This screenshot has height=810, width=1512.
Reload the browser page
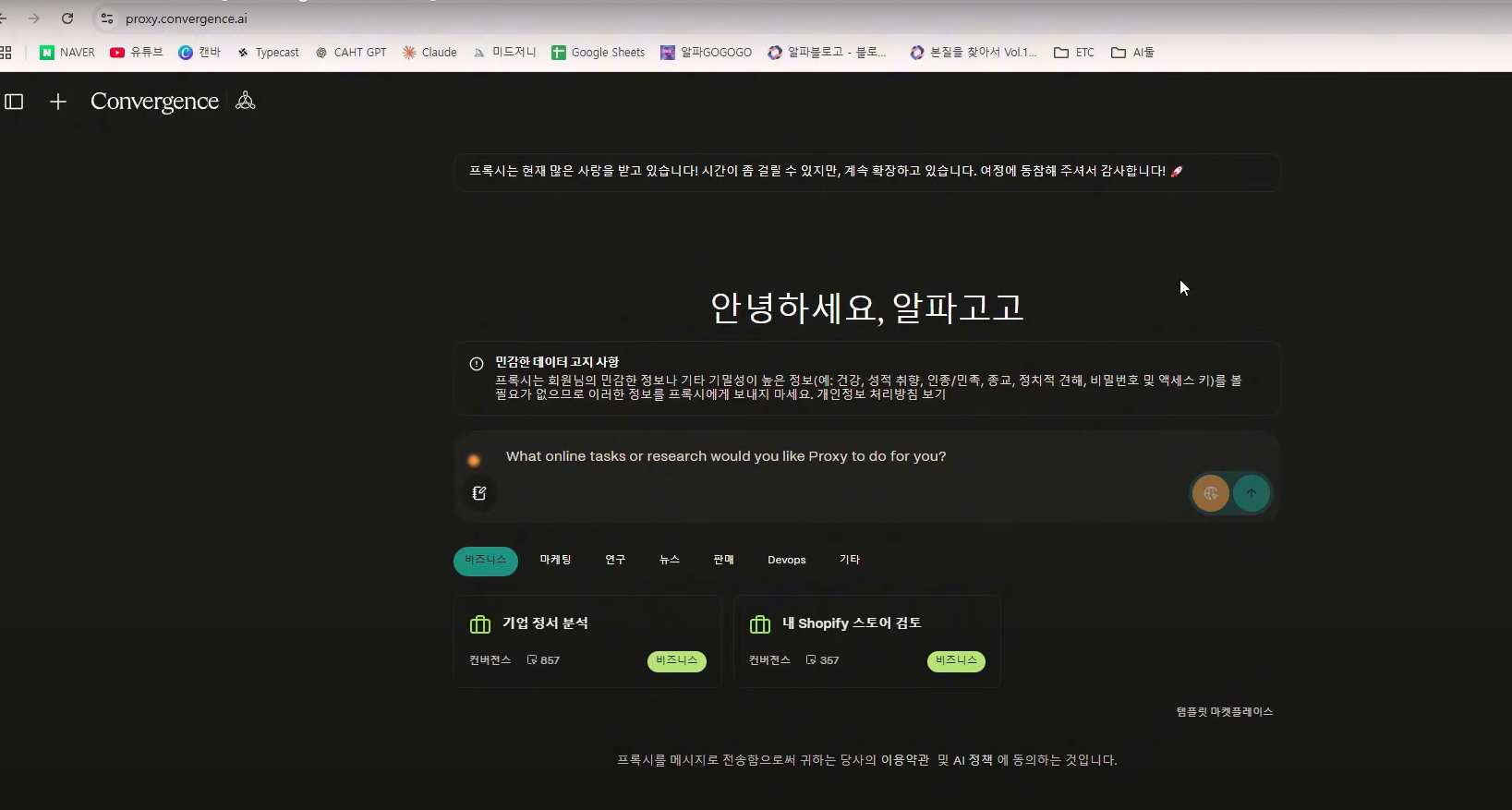point(67,18)
